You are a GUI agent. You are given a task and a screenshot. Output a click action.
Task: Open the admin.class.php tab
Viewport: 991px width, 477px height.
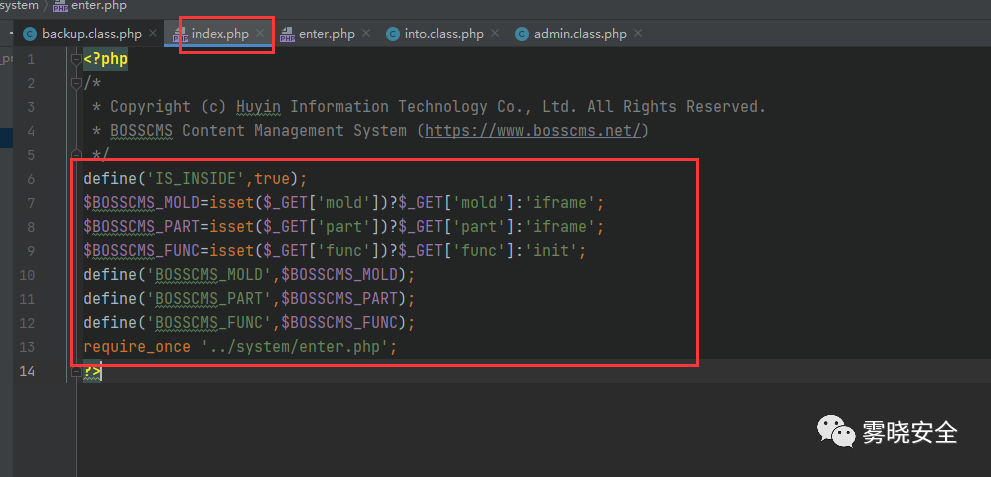point(579,34)
